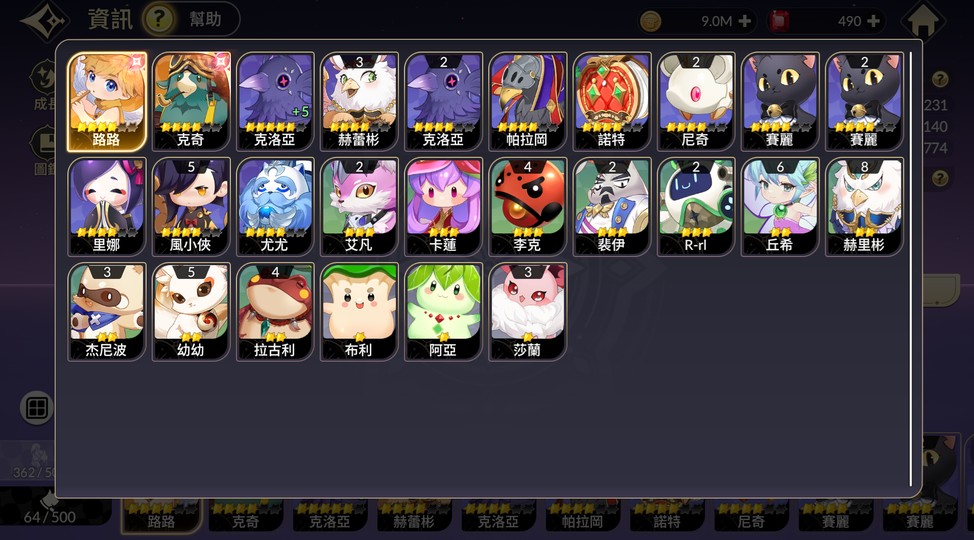Choose the 諾特 character portrait
Image resolution: width=974 pixels, height=540 pixels.
(612, 102)
